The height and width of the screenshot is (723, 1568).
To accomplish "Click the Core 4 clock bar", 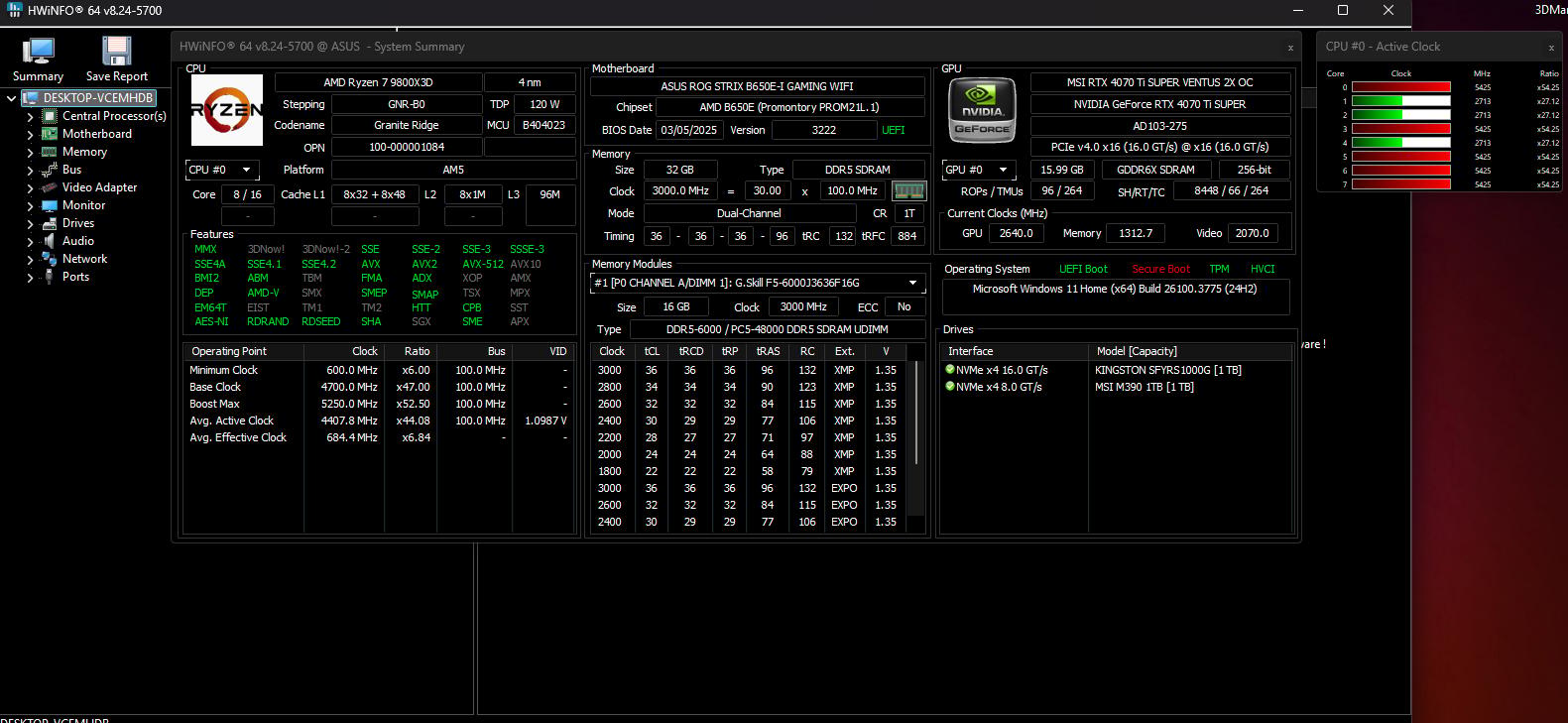I will click(x=1400, y=143).
